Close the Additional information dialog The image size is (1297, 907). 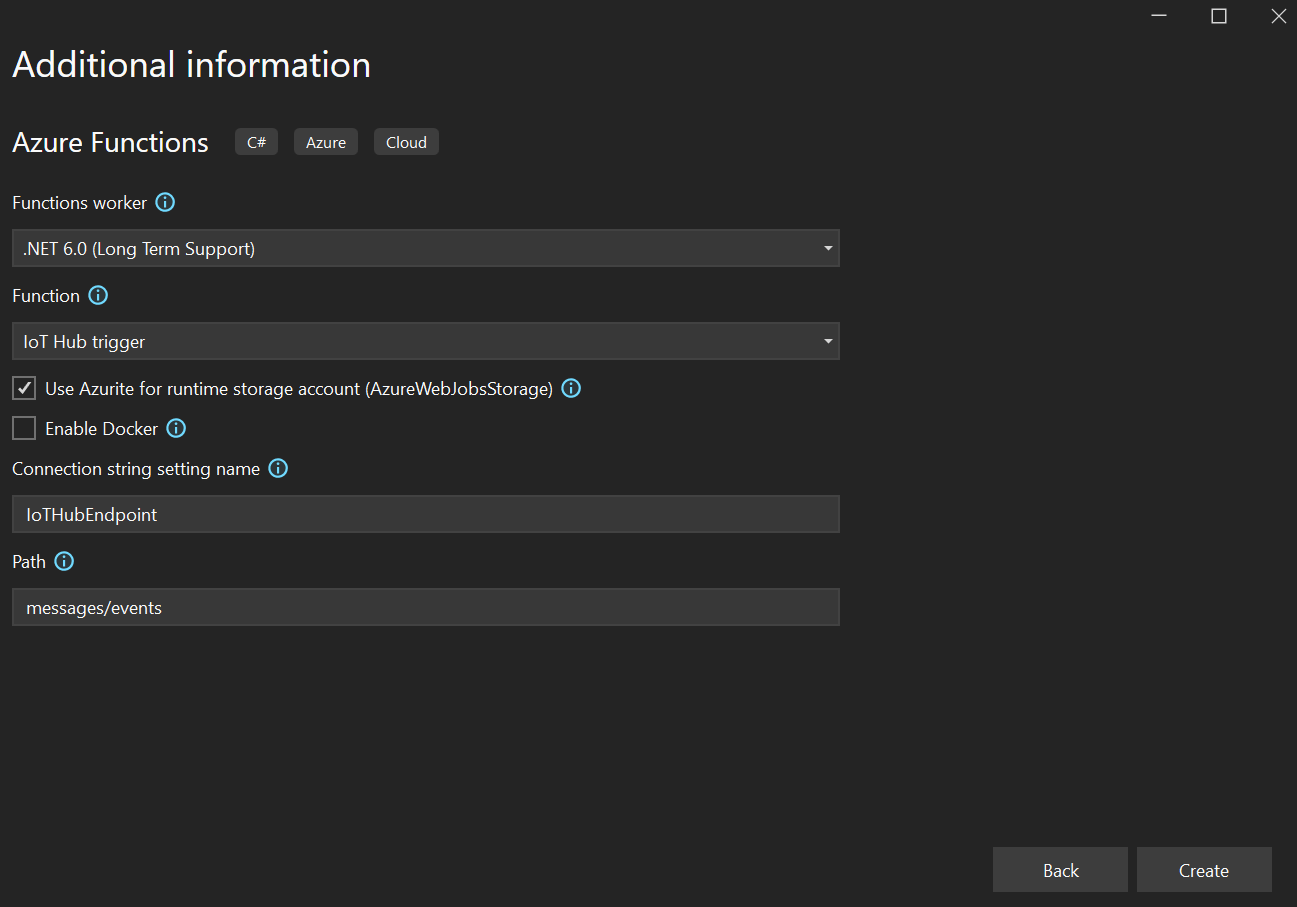(1277, 15)
